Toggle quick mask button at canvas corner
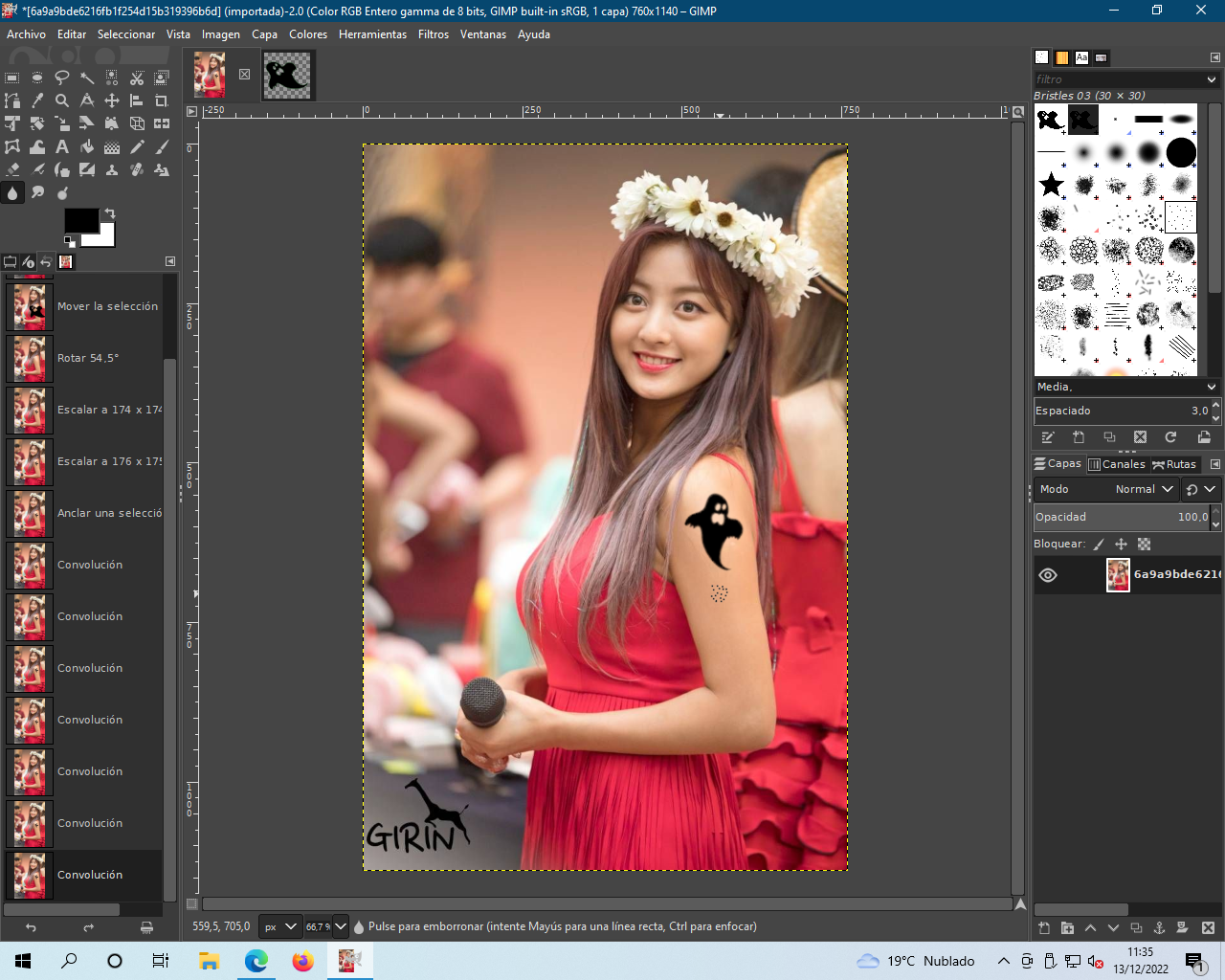The image size is (1225, 980). pyautogui.click(x=191, y=903)
